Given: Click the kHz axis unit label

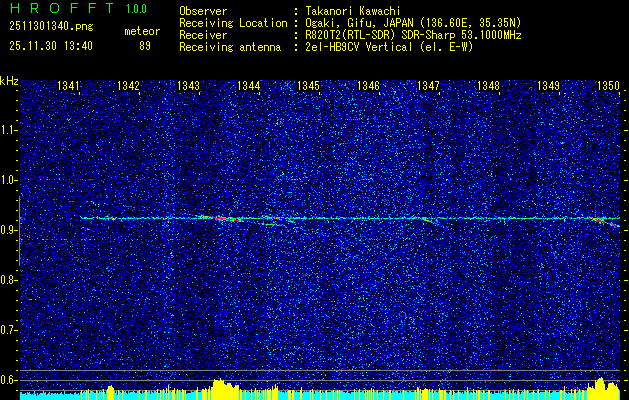Looking at the screenshot, I should point(9,81).
